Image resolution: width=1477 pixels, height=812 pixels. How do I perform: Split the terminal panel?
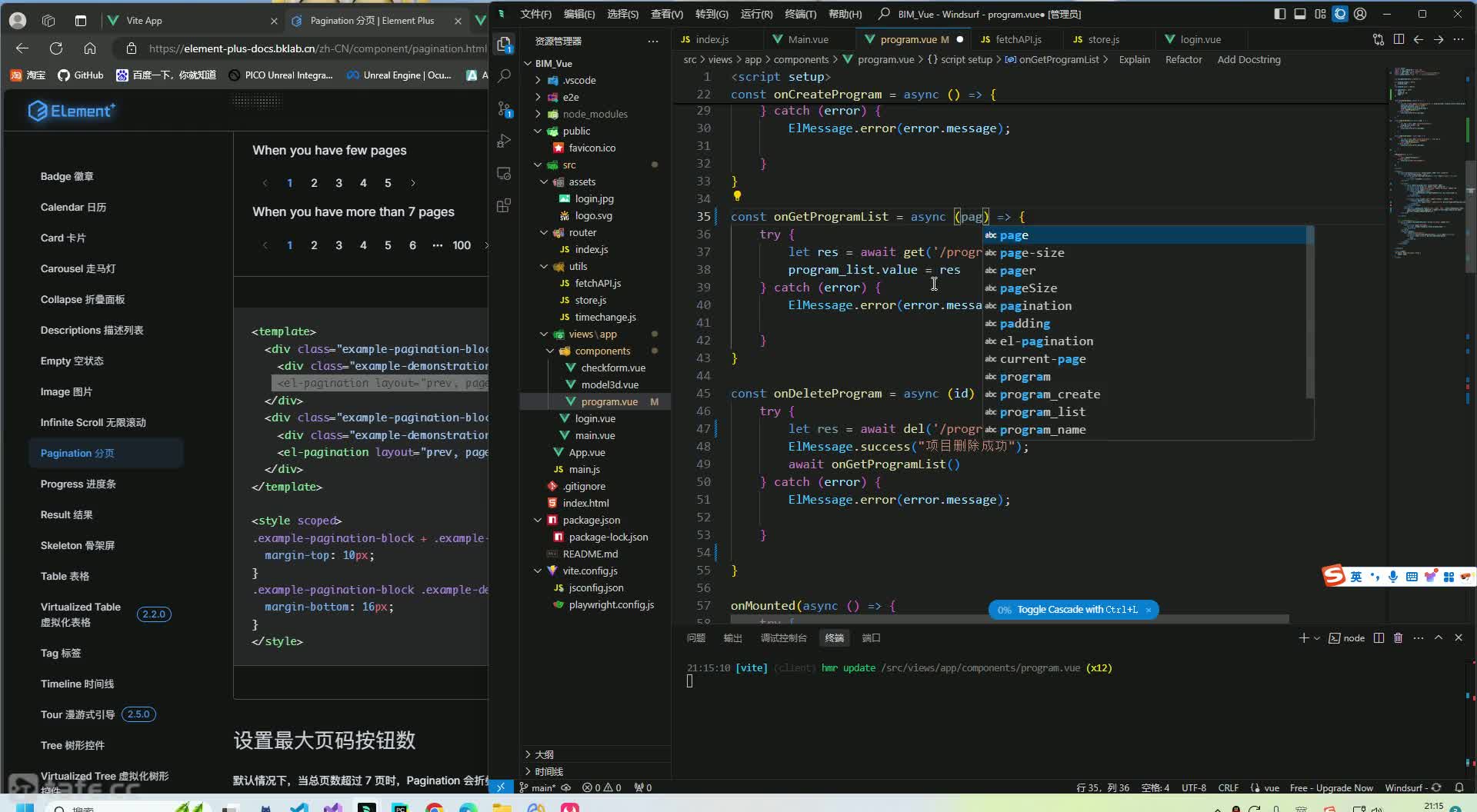coord(1379,637)
